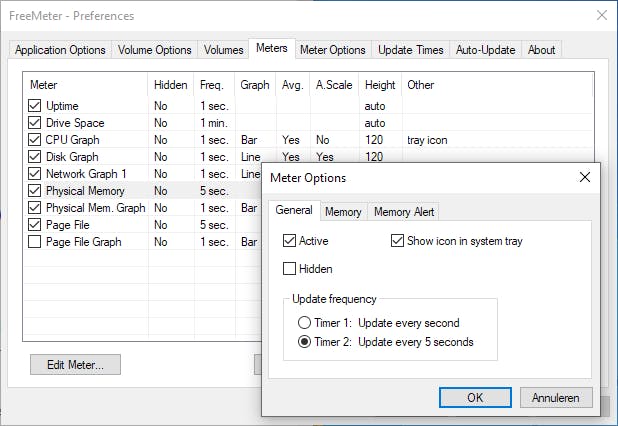618x426 pixels.
Task: Click the OK button
Action: pyautogui.click(x=476, y=397)
